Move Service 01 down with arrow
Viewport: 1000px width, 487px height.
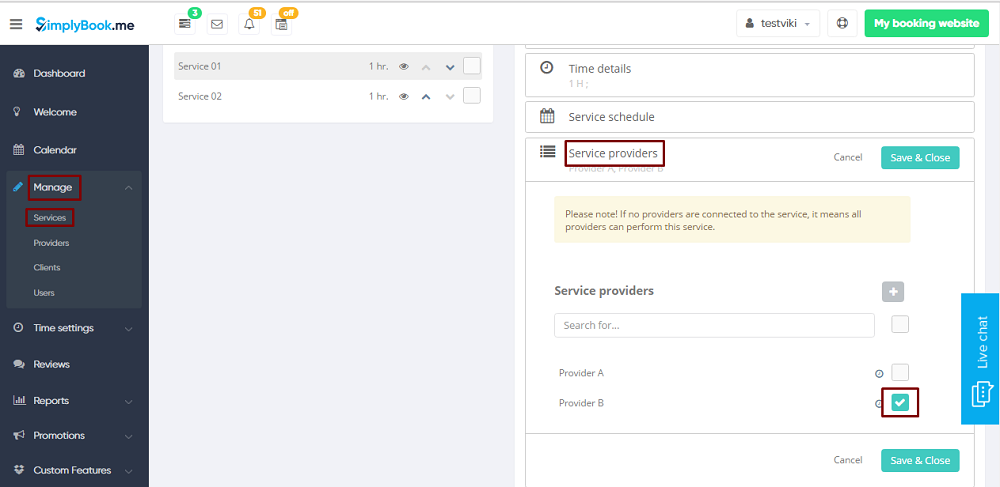coord(450,67)
